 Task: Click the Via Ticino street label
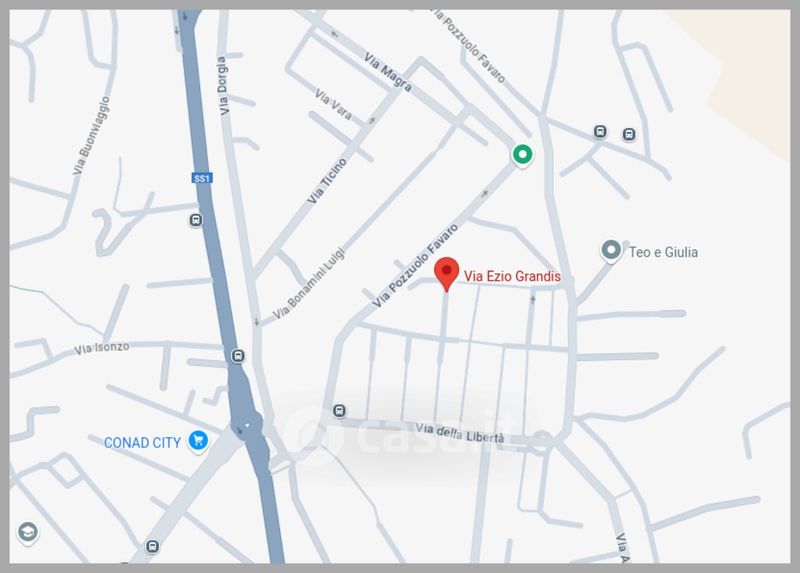327,181
